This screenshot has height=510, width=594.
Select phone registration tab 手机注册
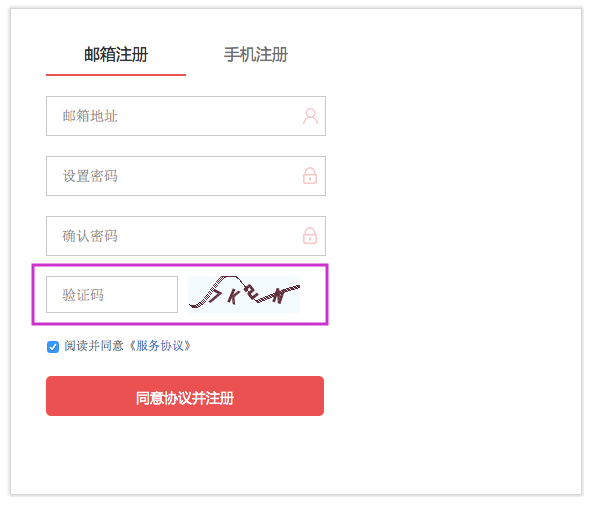coord(256,55)
